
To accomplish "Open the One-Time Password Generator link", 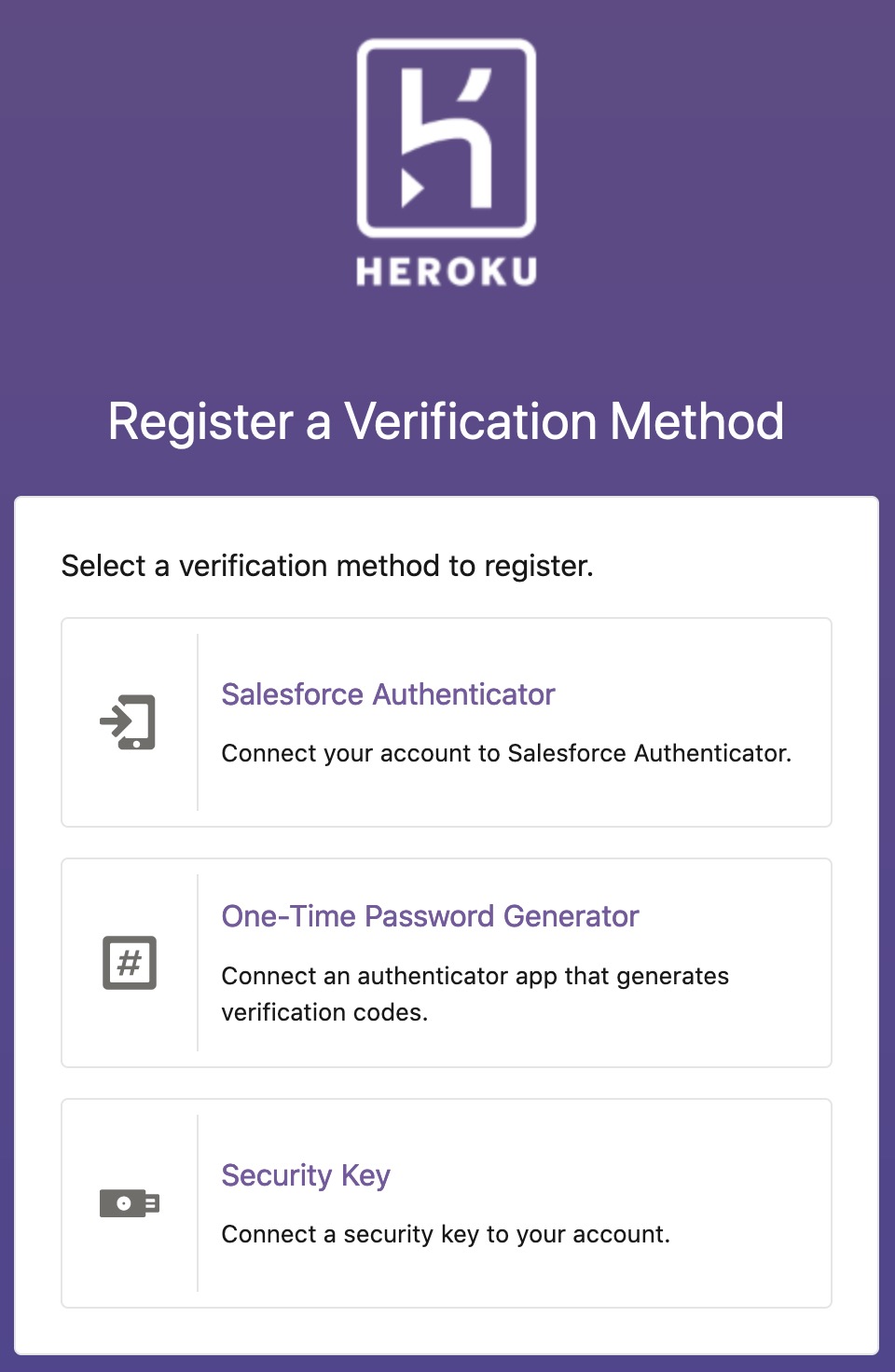I will point(430,916).
